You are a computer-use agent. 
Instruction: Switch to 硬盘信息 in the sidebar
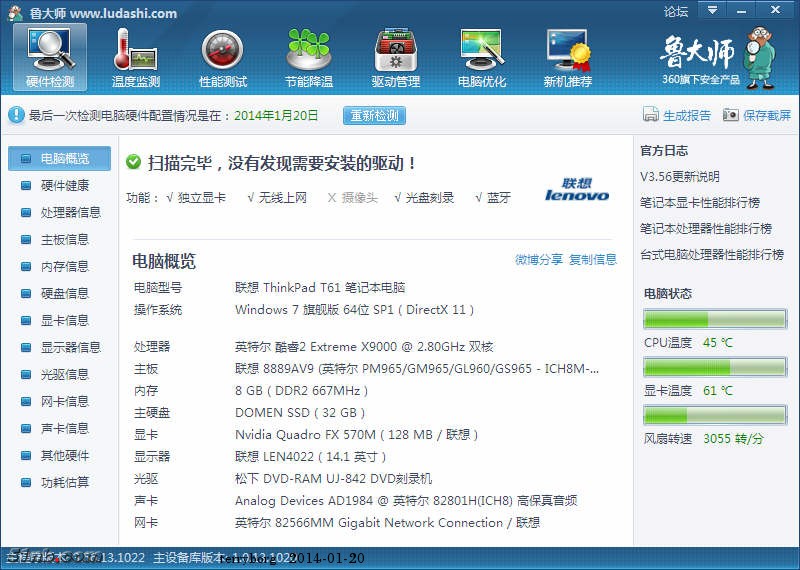(x=64, y=293)
